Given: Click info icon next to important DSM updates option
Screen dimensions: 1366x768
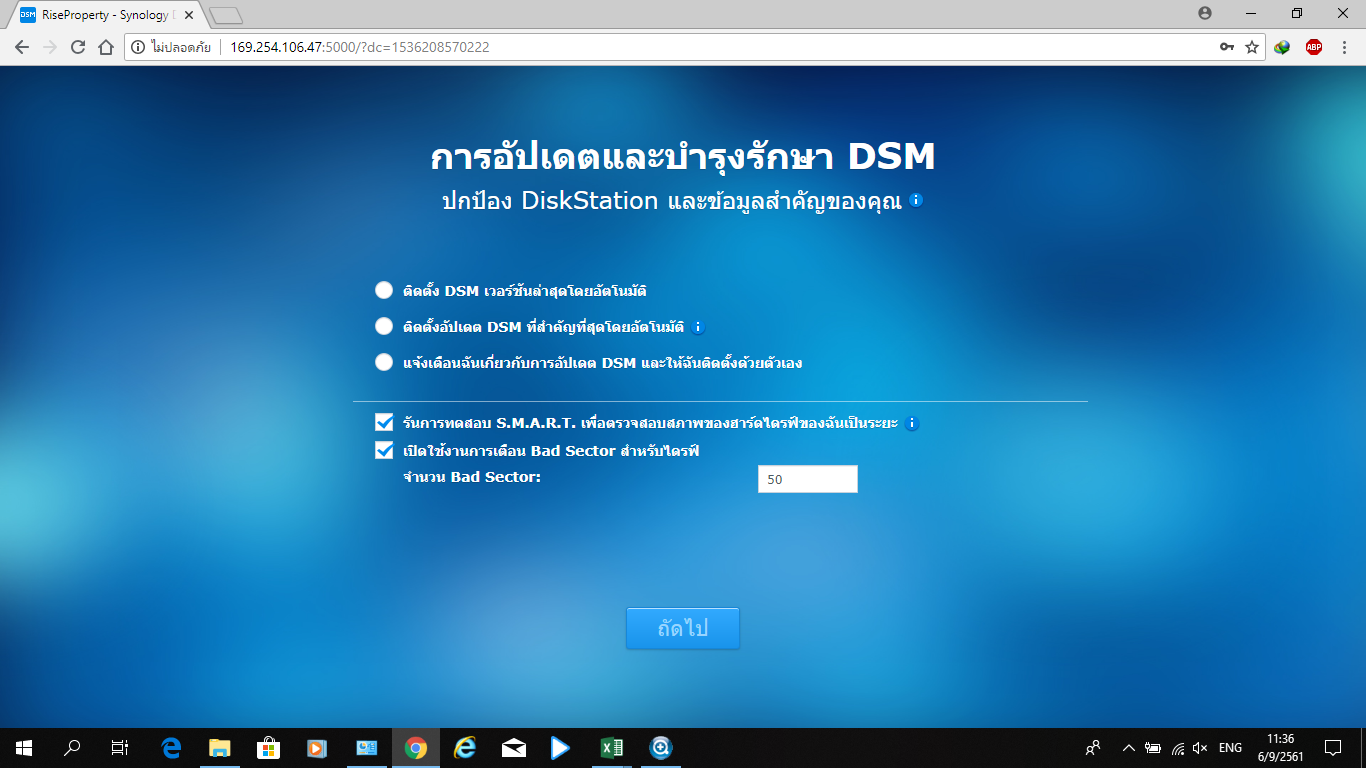Looking at the screenshot, I should (x=699, y=327).
